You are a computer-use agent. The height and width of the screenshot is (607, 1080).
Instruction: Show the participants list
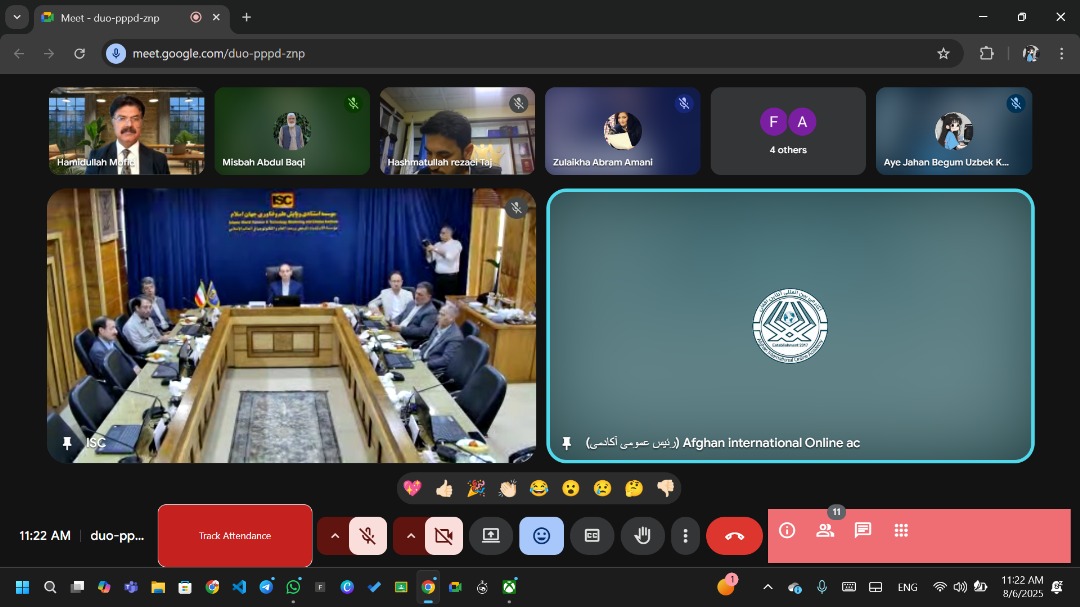coord(825,531)
